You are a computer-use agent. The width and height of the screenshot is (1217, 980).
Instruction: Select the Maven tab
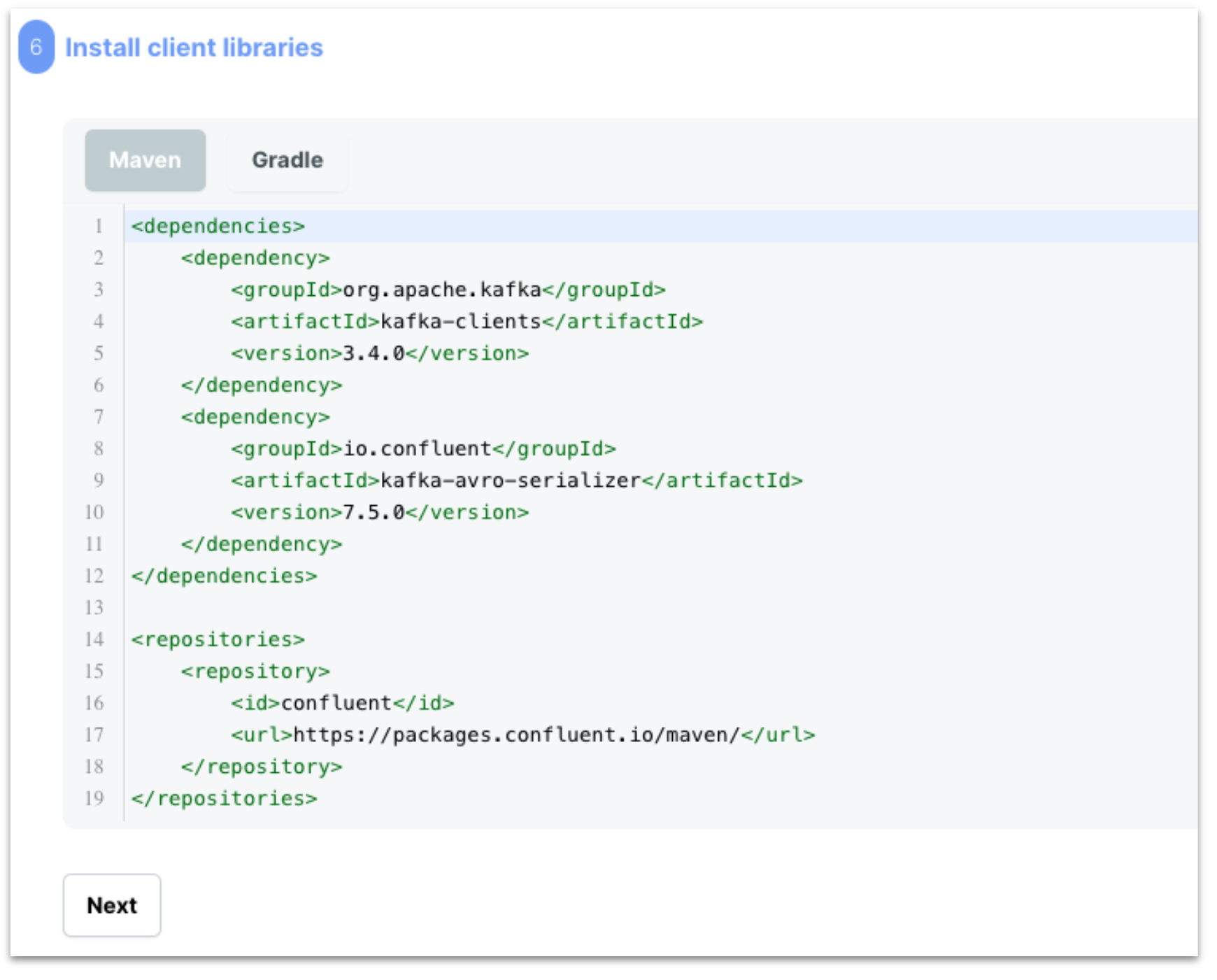pyautogui.click(x=145, y=159)
